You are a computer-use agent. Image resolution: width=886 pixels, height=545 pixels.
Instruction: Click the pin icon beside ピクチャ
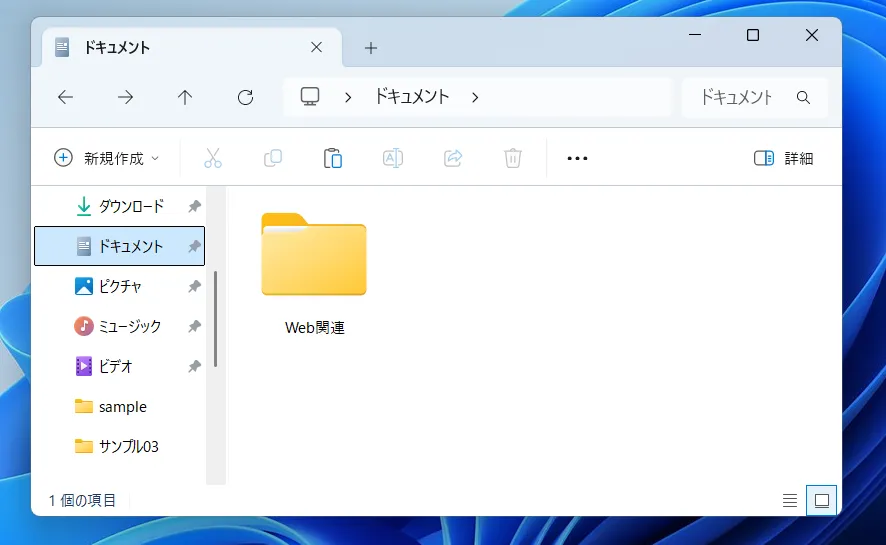pos(194,286)
